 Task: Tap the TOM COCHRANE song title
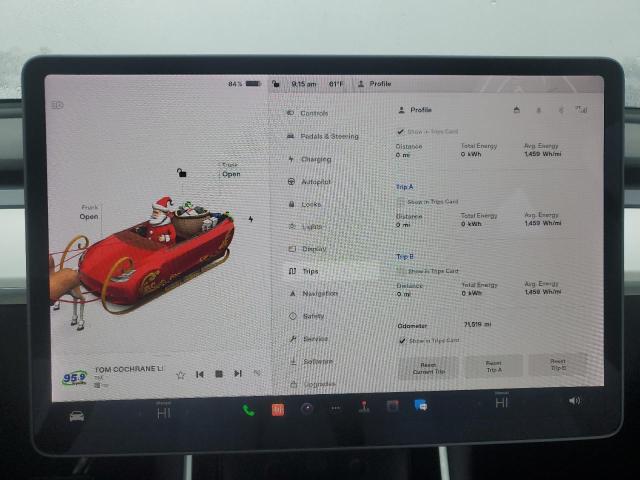pyautogui.click(x=129, y=369)
